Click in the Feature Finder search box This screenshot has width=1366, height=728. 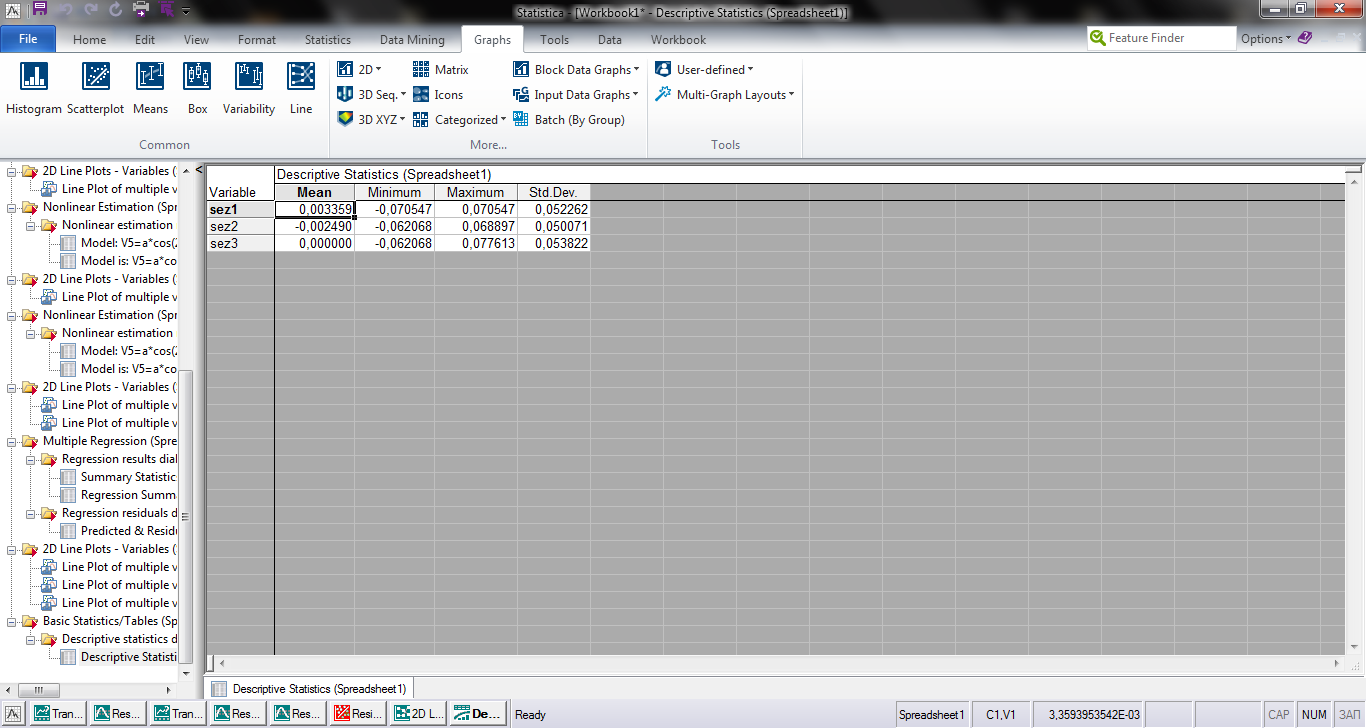[x=1170, y=38]
